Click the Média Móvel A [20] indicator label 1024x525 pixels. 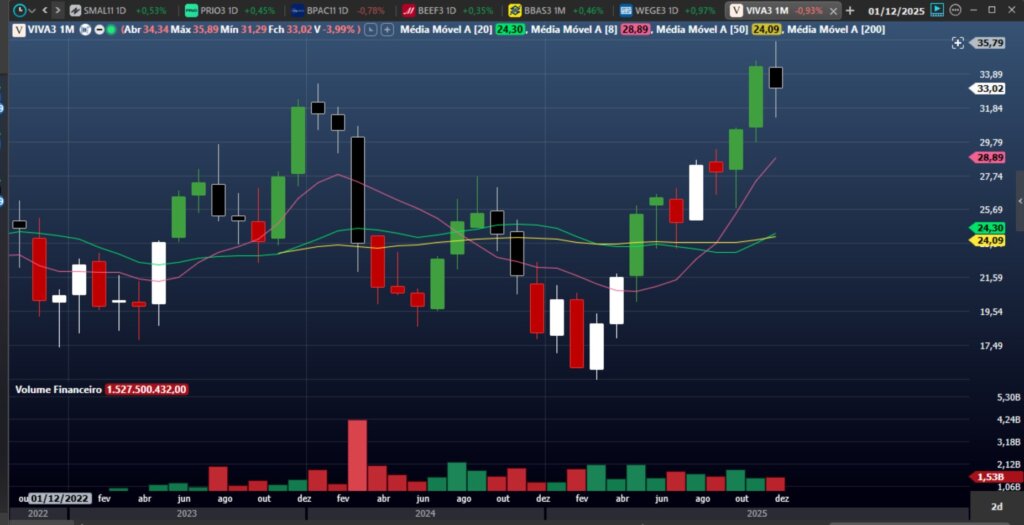(446, 29)
